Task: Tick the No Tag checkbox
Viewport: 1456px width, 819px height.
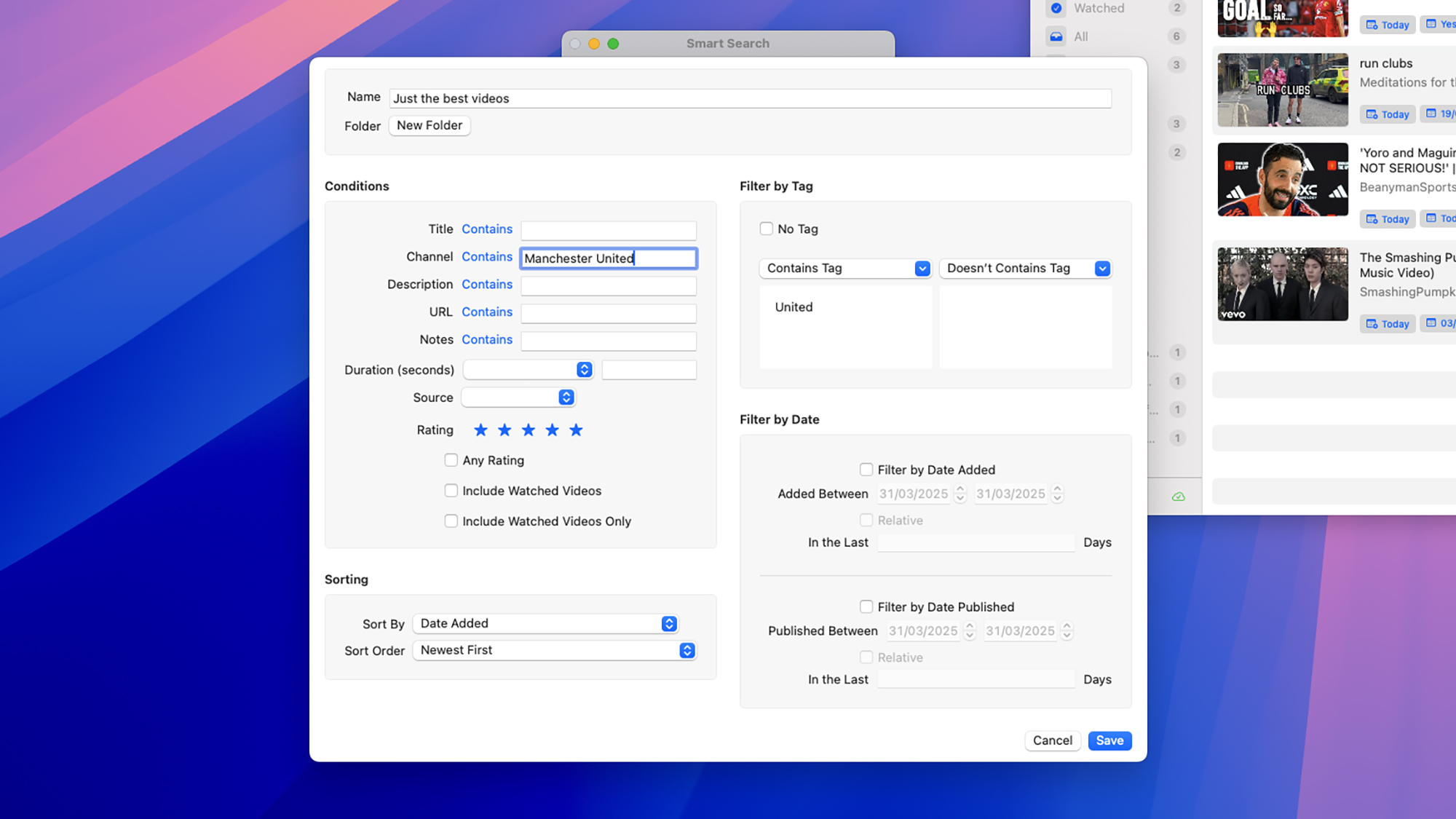Action: point(767,229)
